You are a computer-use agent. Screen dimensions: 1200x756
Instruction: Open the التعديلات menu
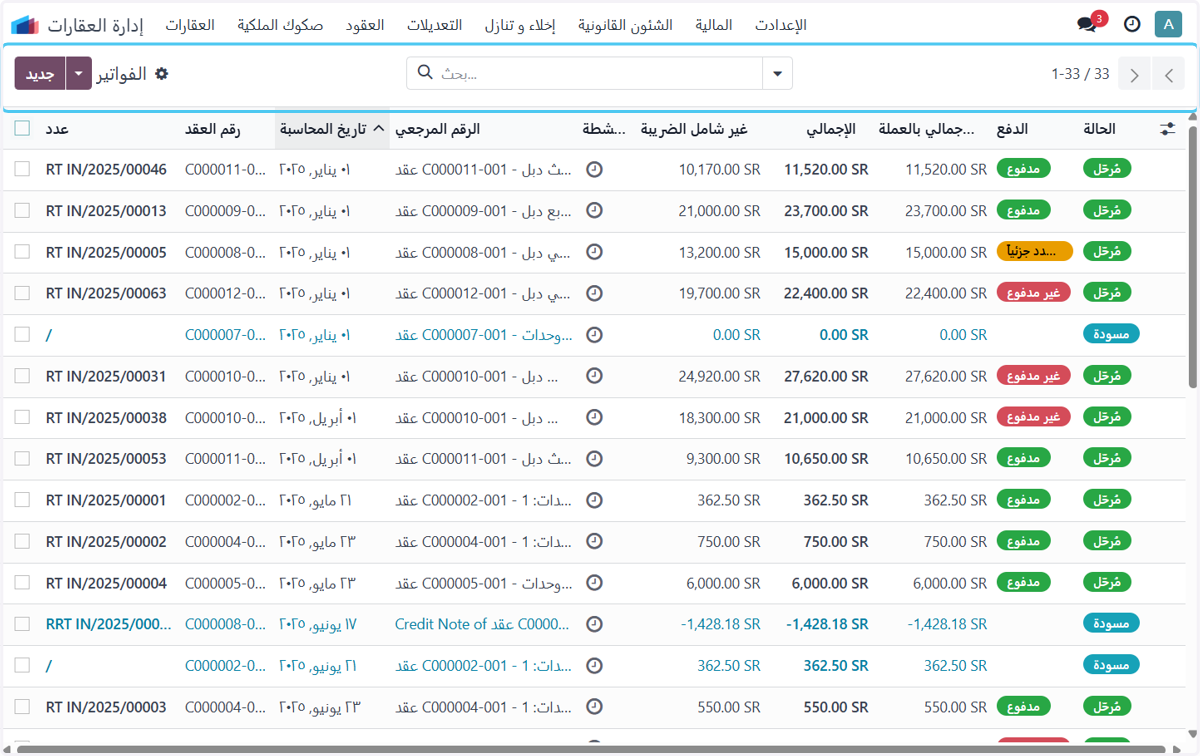pyautogui.click(x=434, y=25)
